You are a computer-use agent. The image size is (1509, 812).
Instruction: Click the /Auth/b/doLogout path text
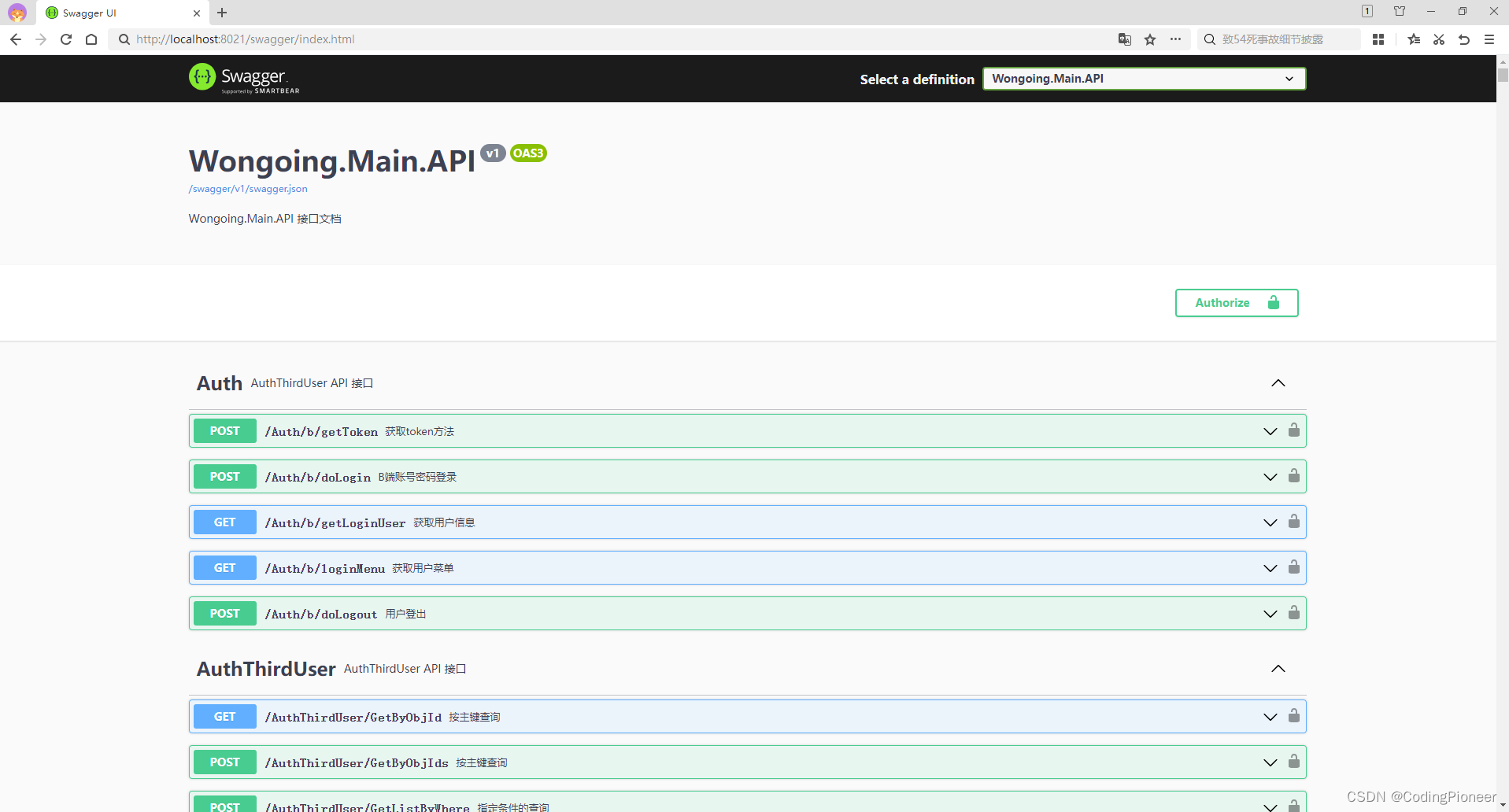pyautogui.click(x=321, y=615)
